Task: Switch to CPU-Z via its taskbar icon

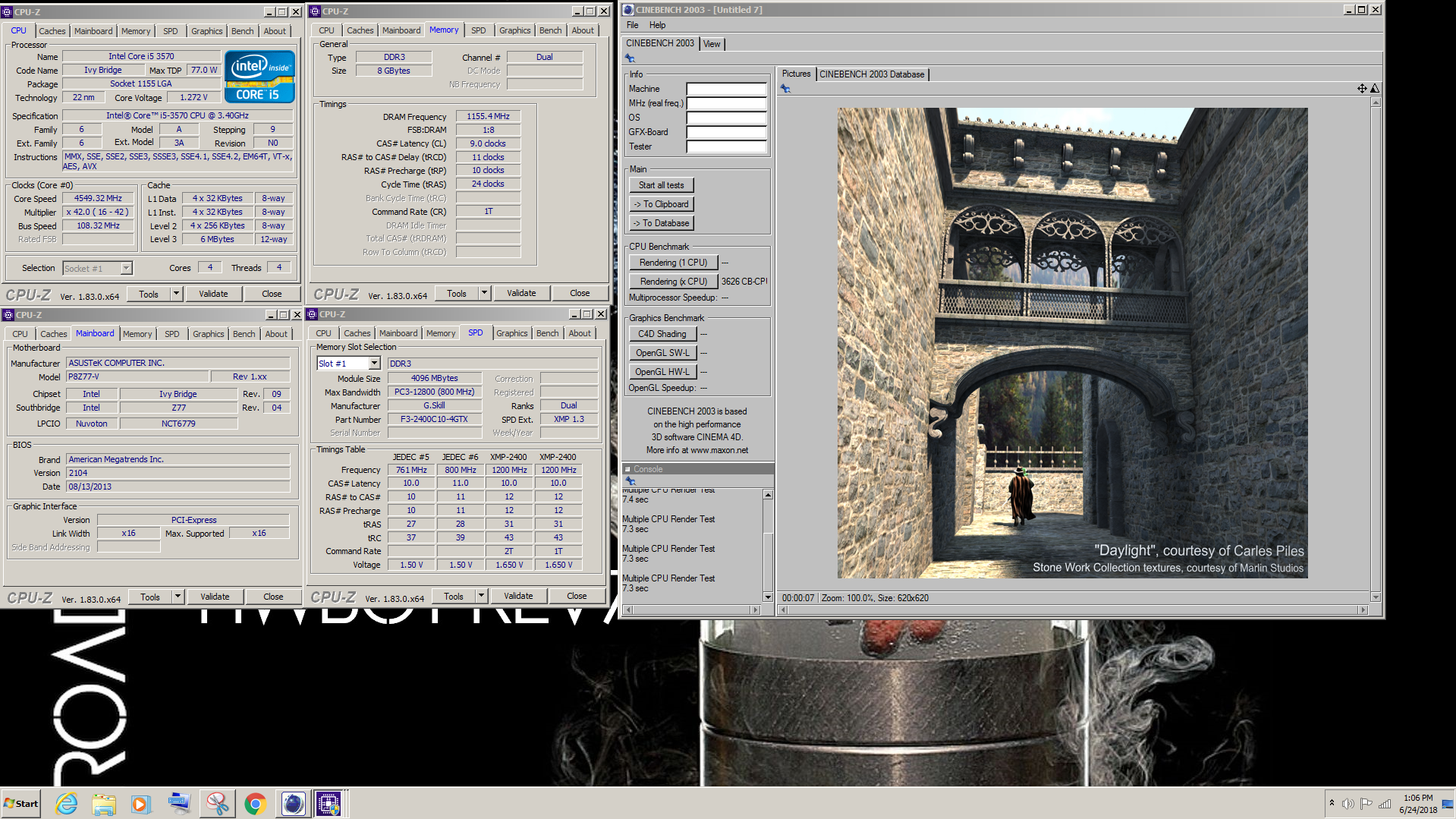Action: click(x=329, y=803)
